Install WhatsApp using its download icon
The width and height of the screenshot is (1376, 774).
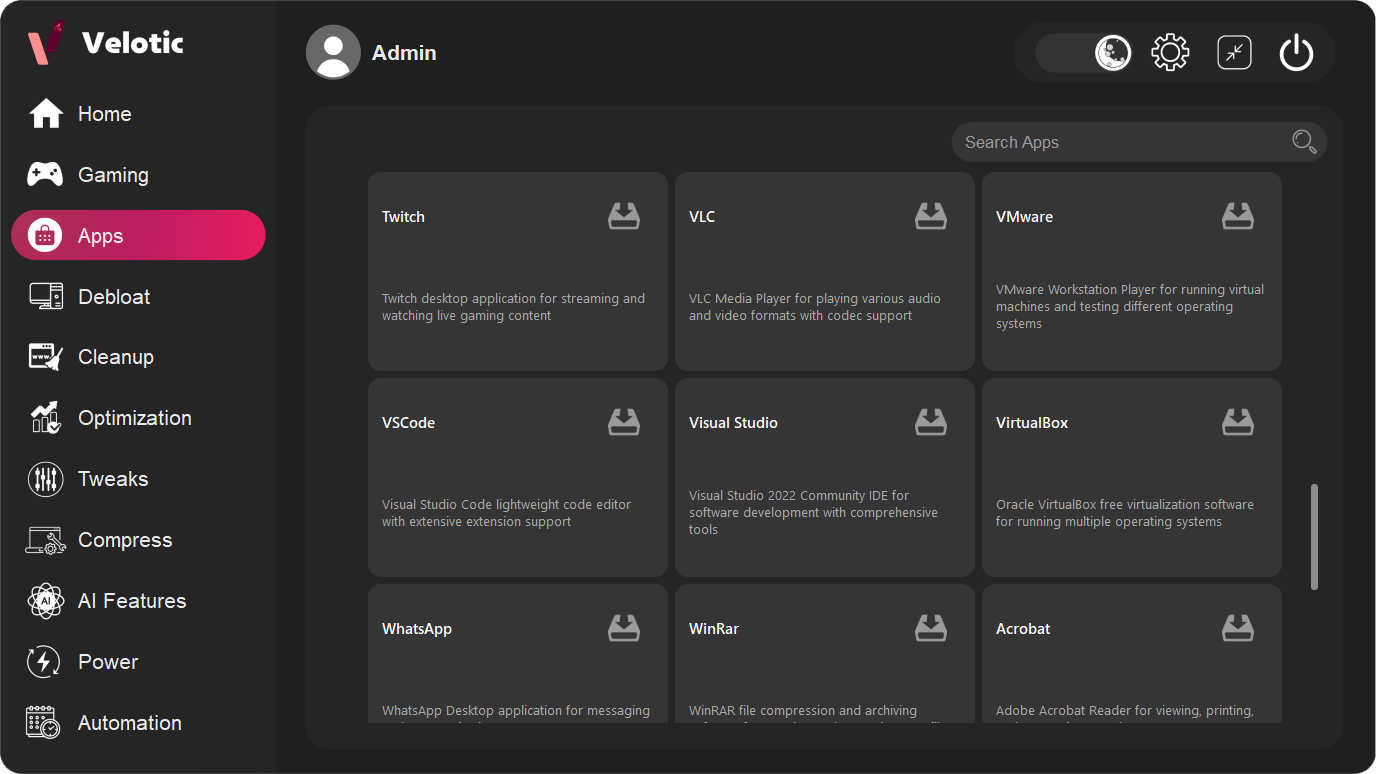point(624,628)
